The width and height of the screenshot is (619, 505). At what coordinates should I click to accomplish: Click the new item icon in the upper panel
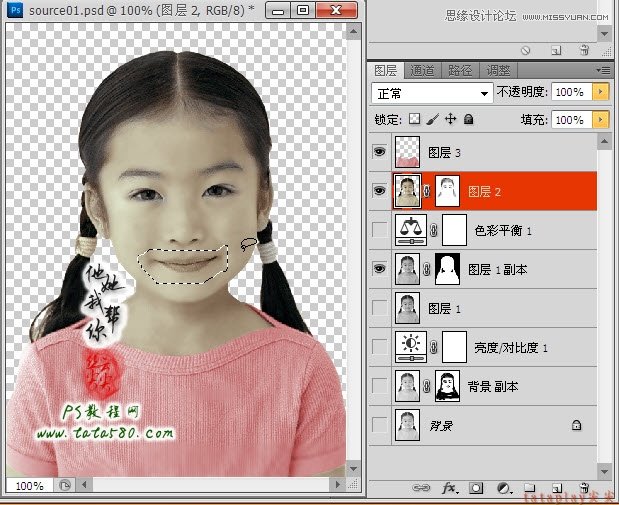pos(556,51)
